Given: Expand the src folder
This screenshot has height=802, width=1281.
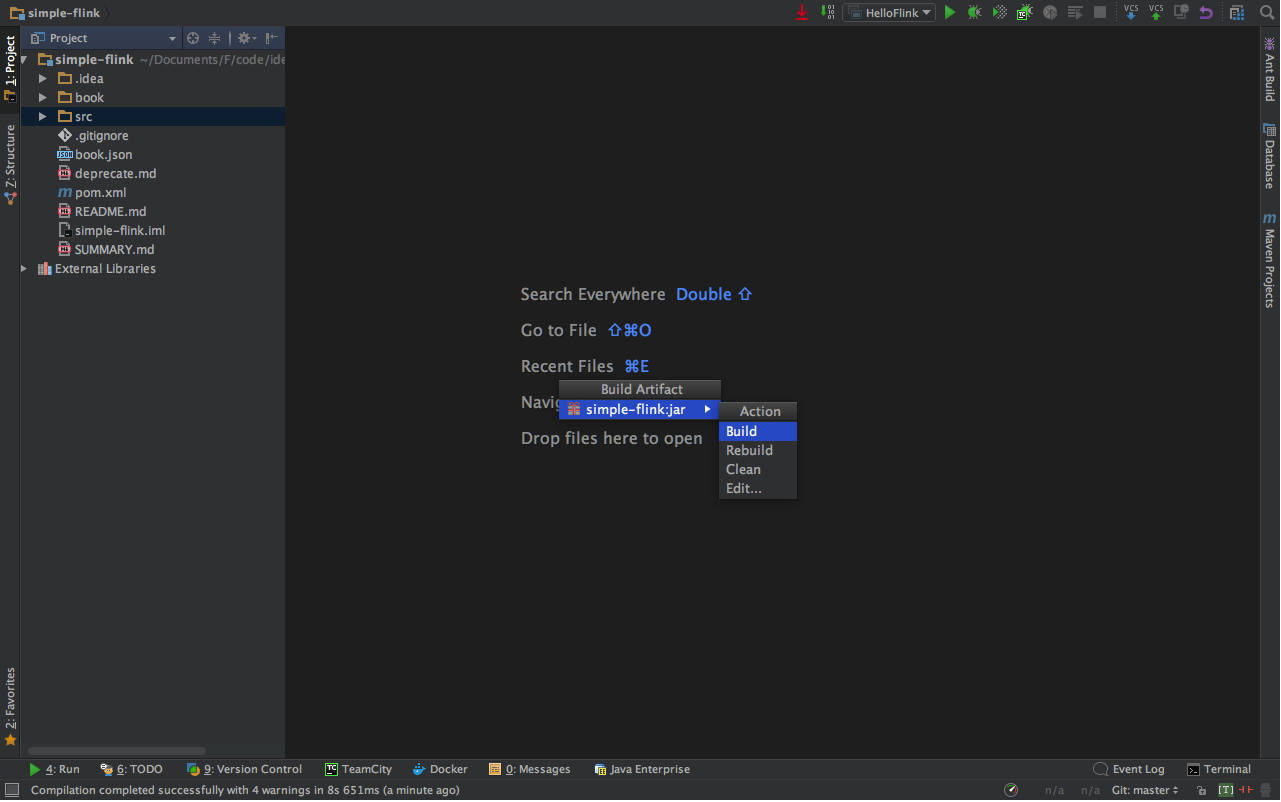Looking at the screenshot, I should [42, 117].
